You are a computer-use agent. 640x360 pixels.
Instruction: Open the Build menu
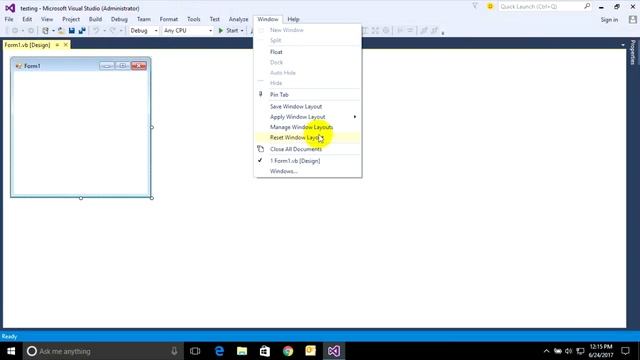coord(96,19)
